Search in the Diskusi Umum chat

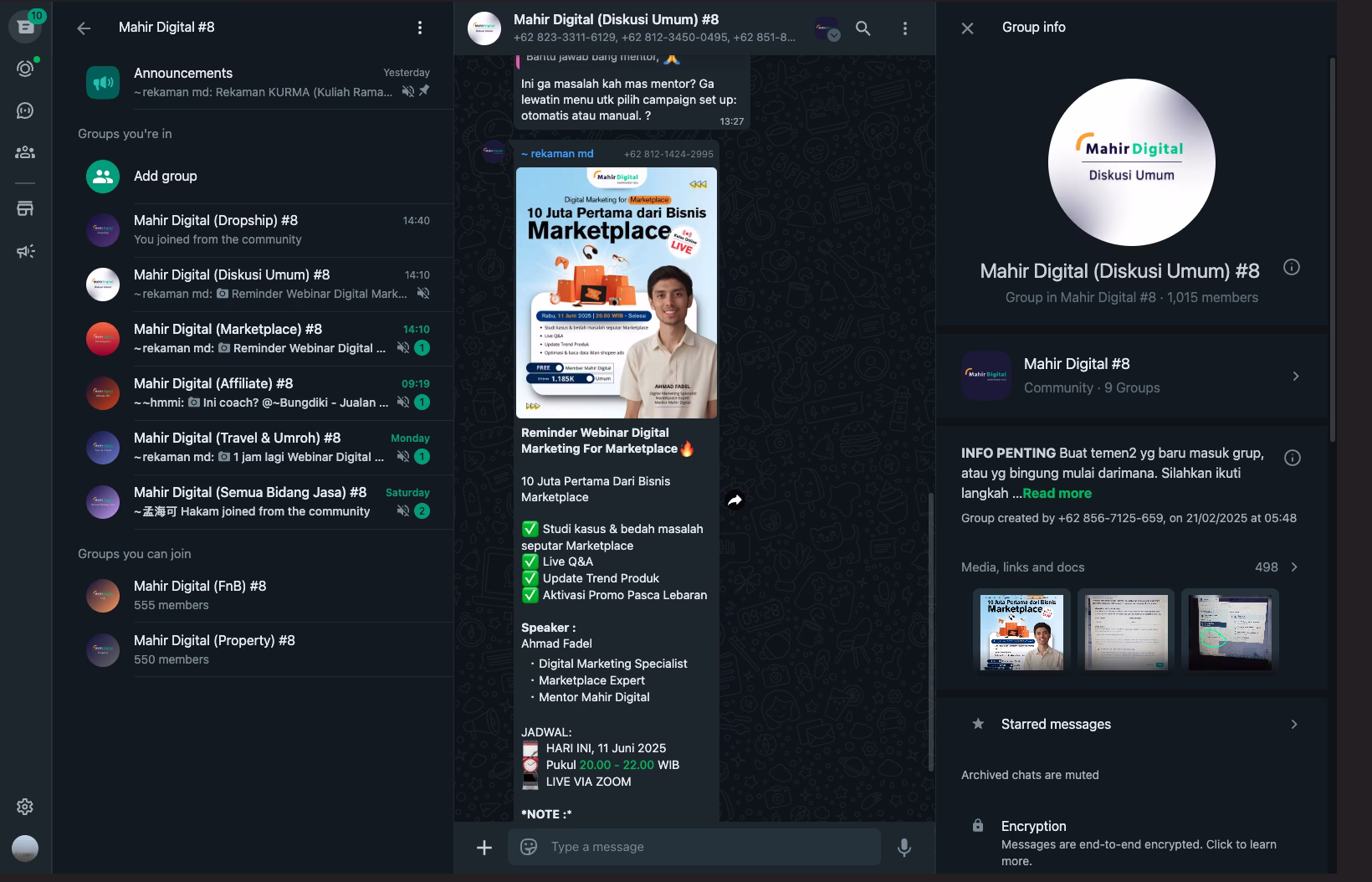pyautogui.click(x=863, y=28)
